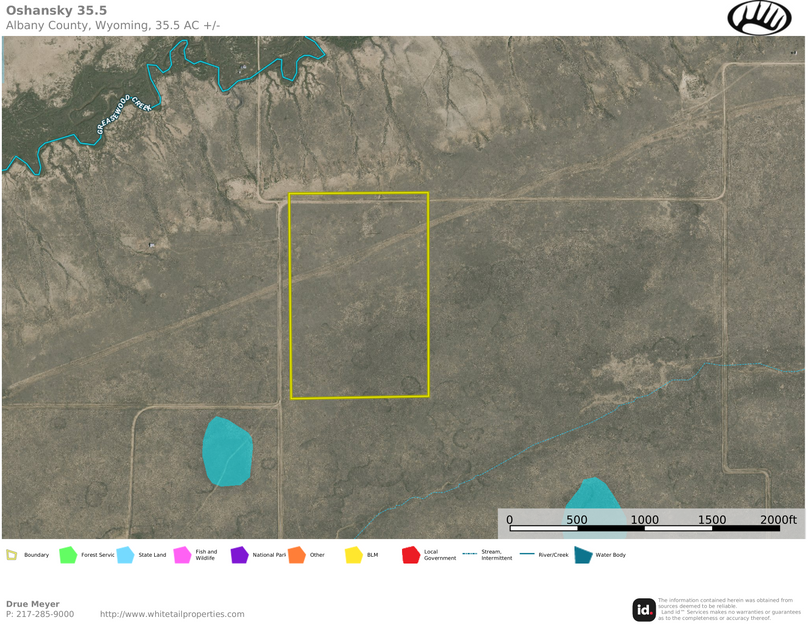This screenshot has width=808, height=625.
Task: Click the Boundary legend icon
Action: click(12, 555)
